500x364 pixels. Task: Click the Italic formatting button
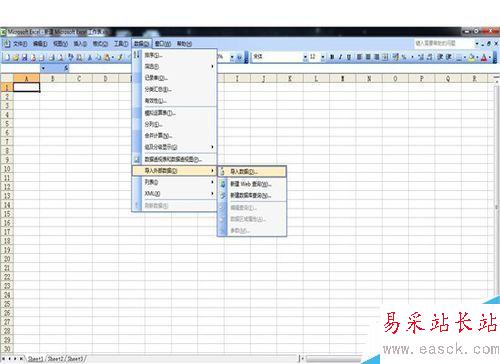[x=340, y=57]
